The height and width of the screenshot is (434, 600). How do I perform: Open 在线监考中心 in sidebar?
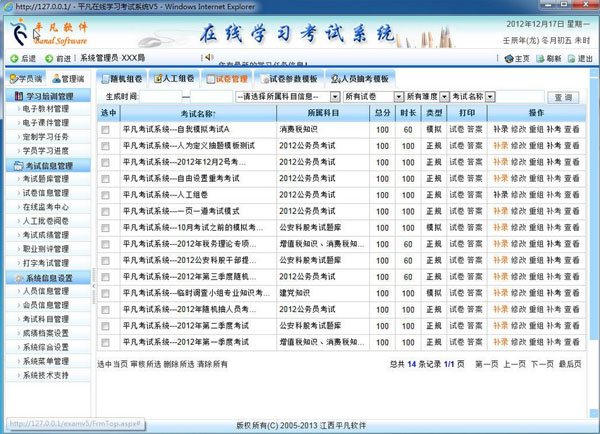46,207
